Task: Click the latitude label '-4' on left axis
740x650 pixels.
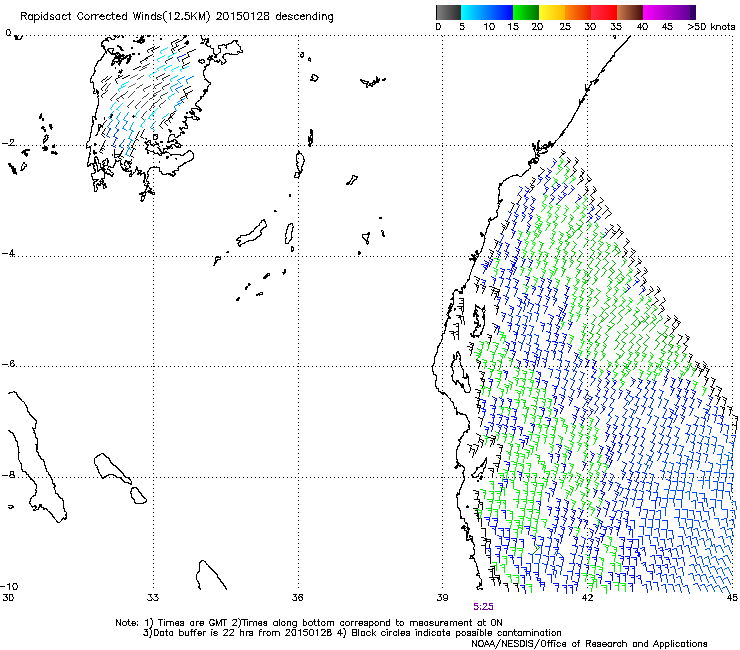Action: point(9,253)
